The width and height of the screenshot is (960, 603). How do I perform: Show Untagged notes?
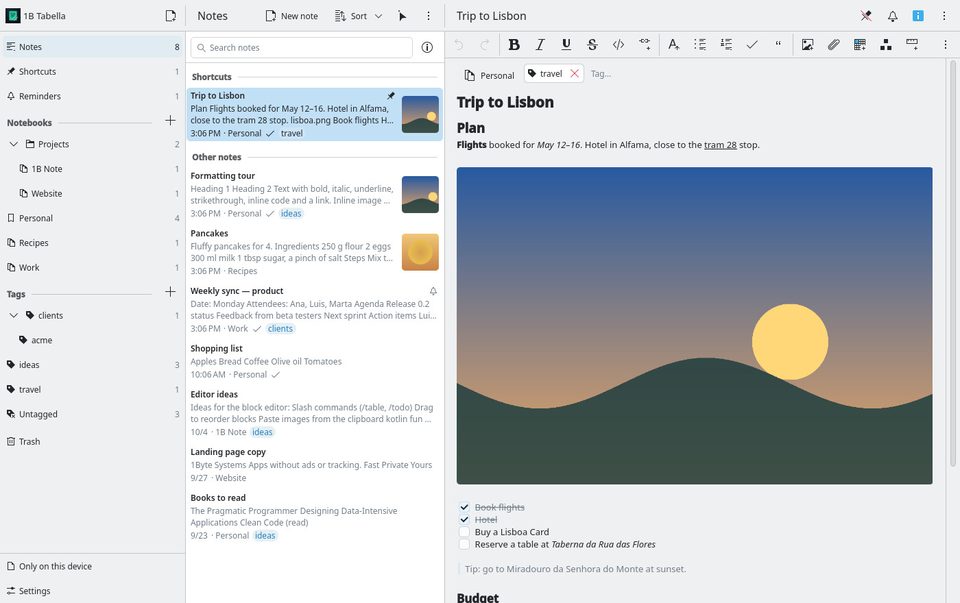pyautogui.click(x=92, y=414)
